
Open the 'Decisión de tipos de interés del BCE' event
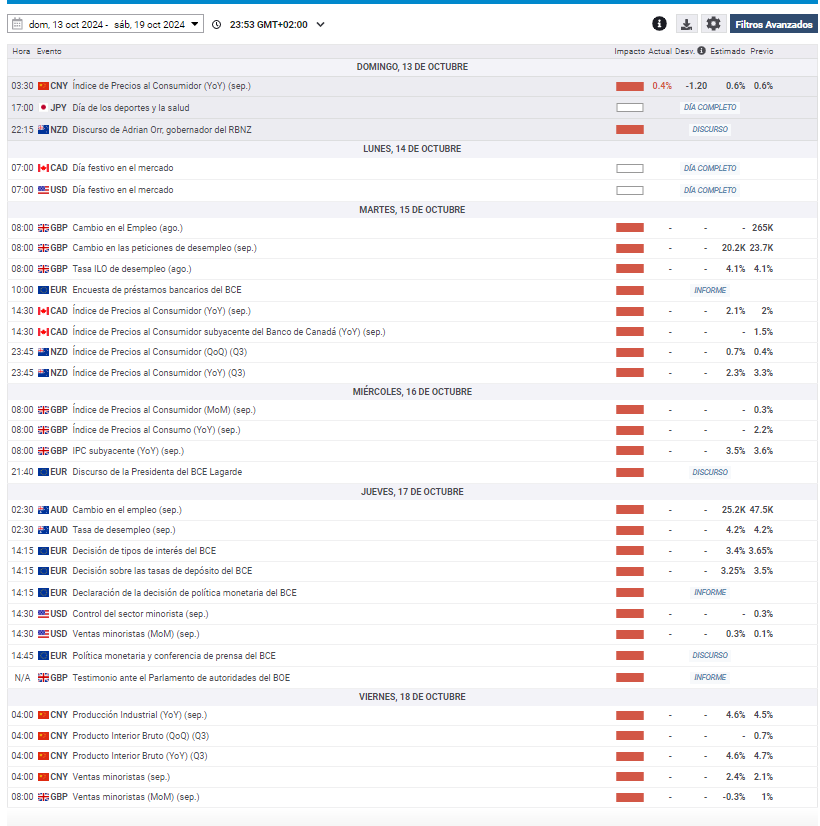144,551
